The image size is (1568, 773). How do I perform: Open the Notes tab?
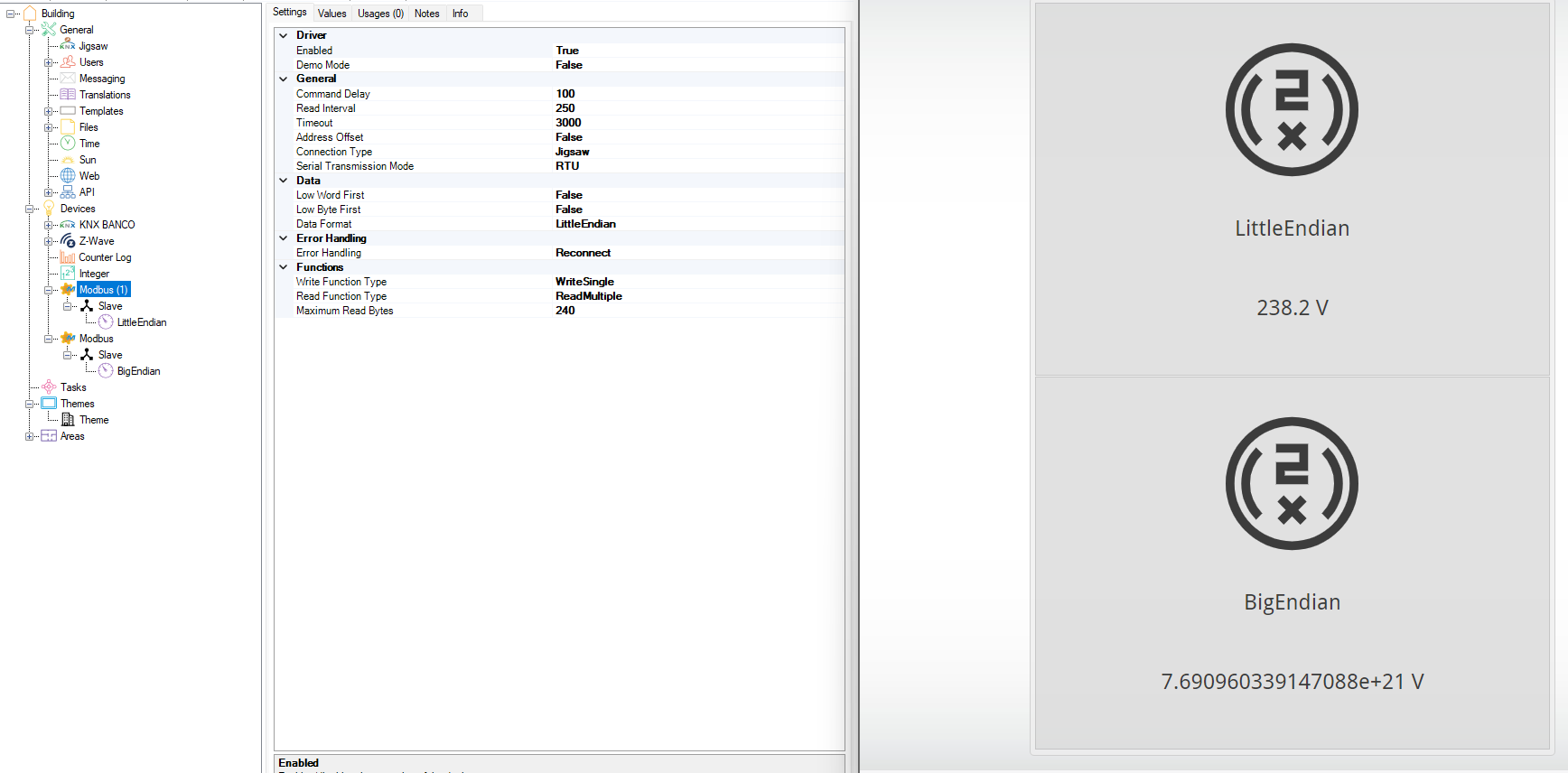[x=426, y=14]
